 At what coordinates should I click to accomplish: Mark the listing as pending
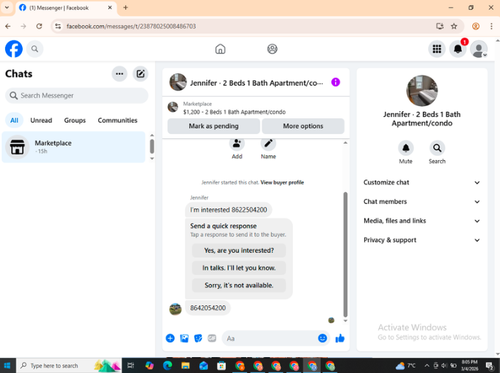pos(214,126)
